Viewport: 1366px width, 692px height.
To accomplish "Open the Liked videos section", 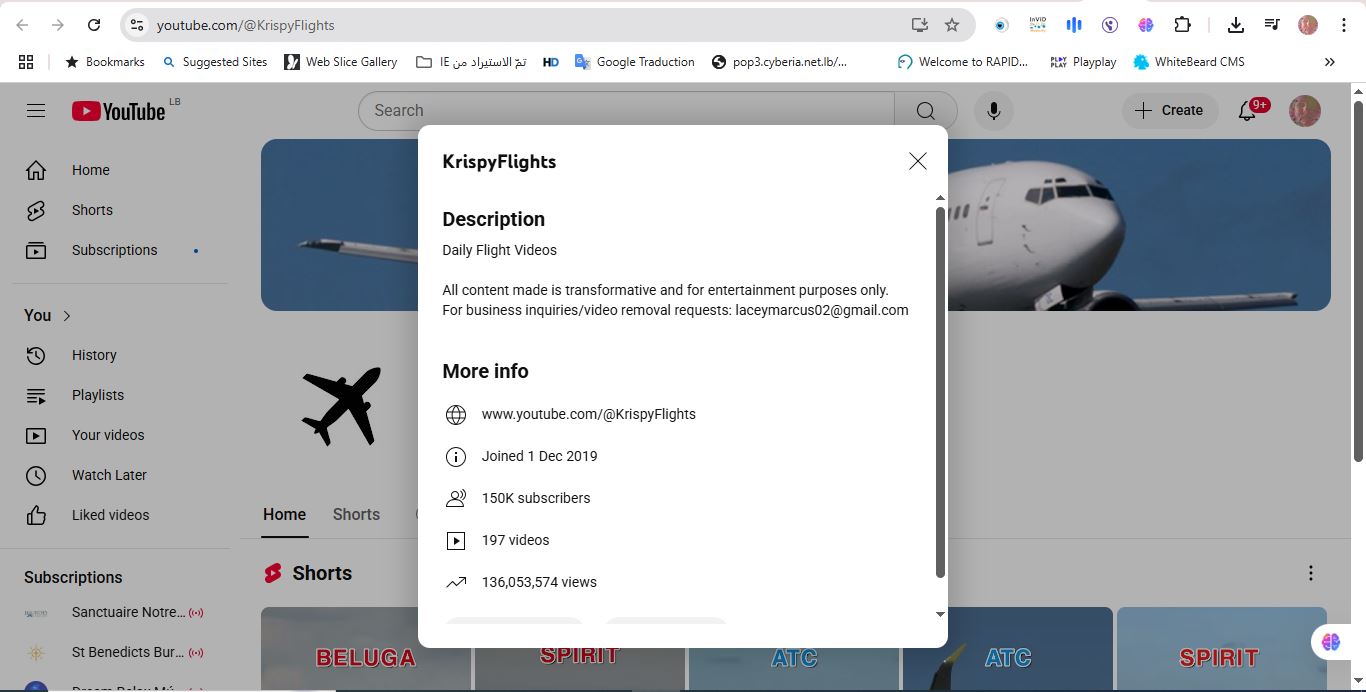I will tap(110, 515).
